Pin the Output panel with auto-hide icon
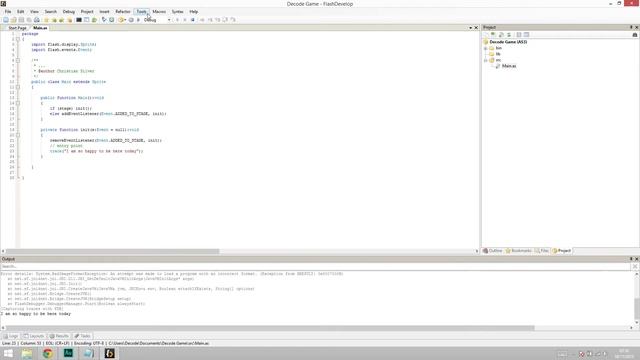The height and width of the screenshot is (360, 640). tap(631, 259)
